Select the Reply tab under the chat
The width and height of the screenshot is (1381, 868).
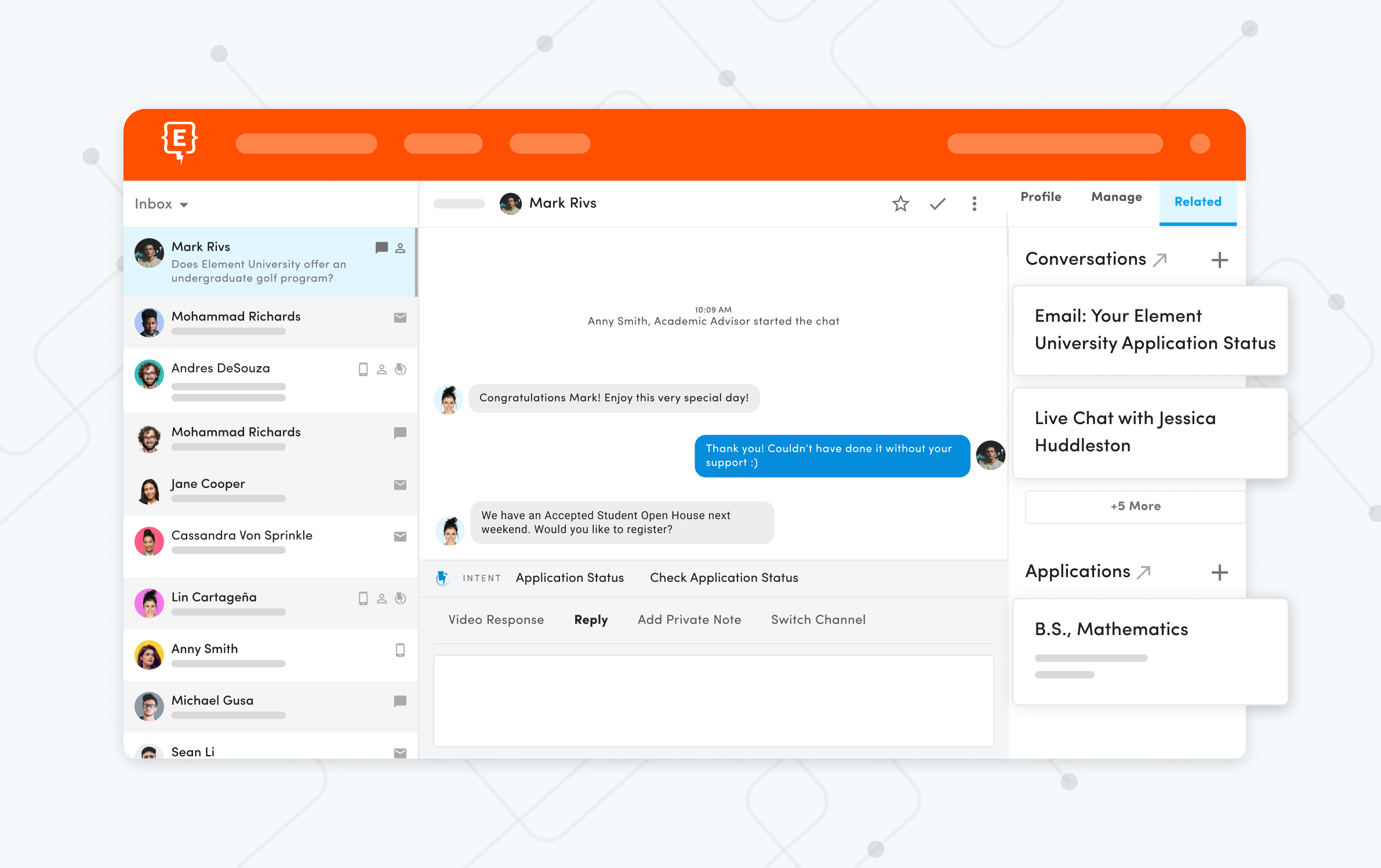pos(591,619)
